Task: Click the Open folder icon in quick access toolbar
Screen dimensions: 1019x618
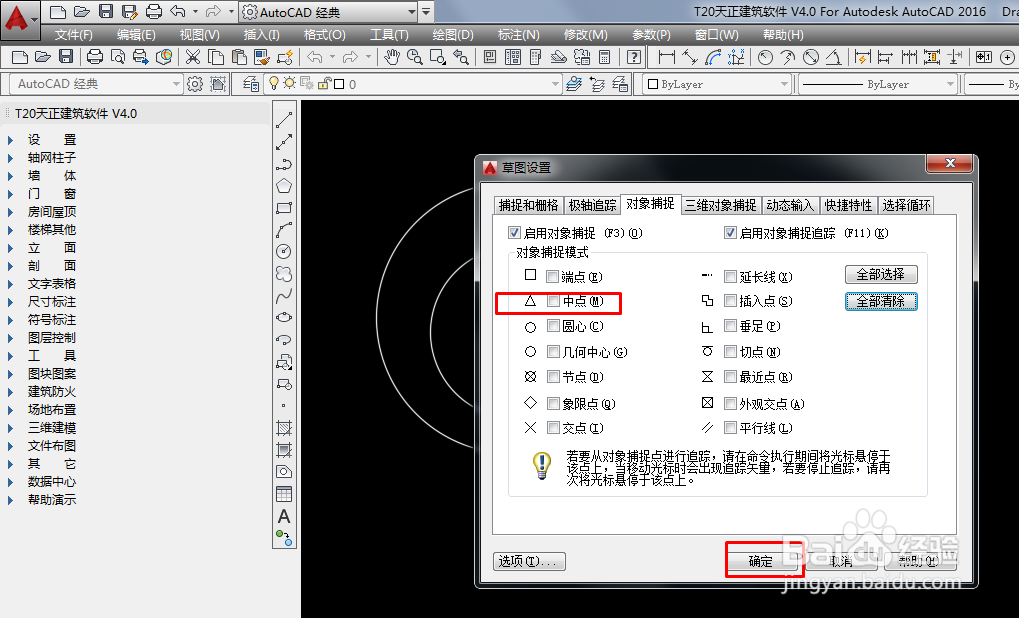Action: click(81, 11)
